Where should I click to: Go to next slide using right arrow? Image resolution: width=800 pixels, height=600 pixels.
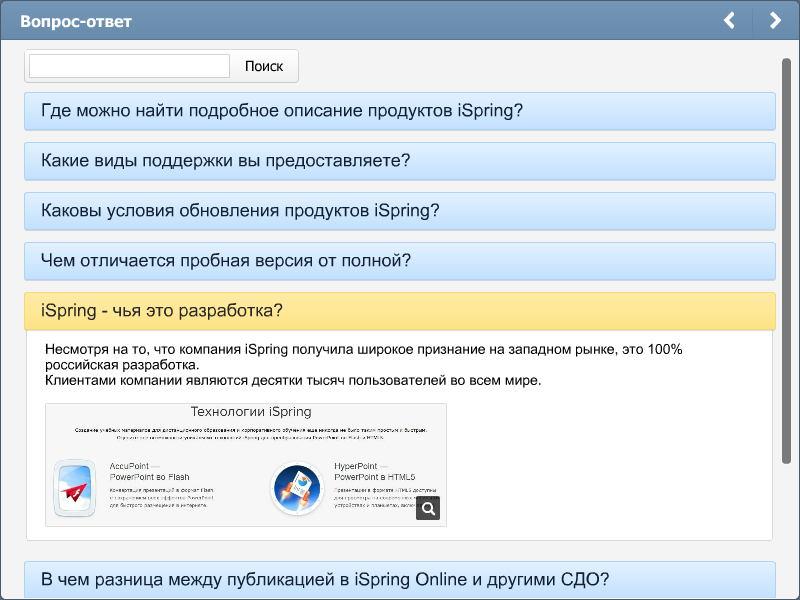click(775, 20)
